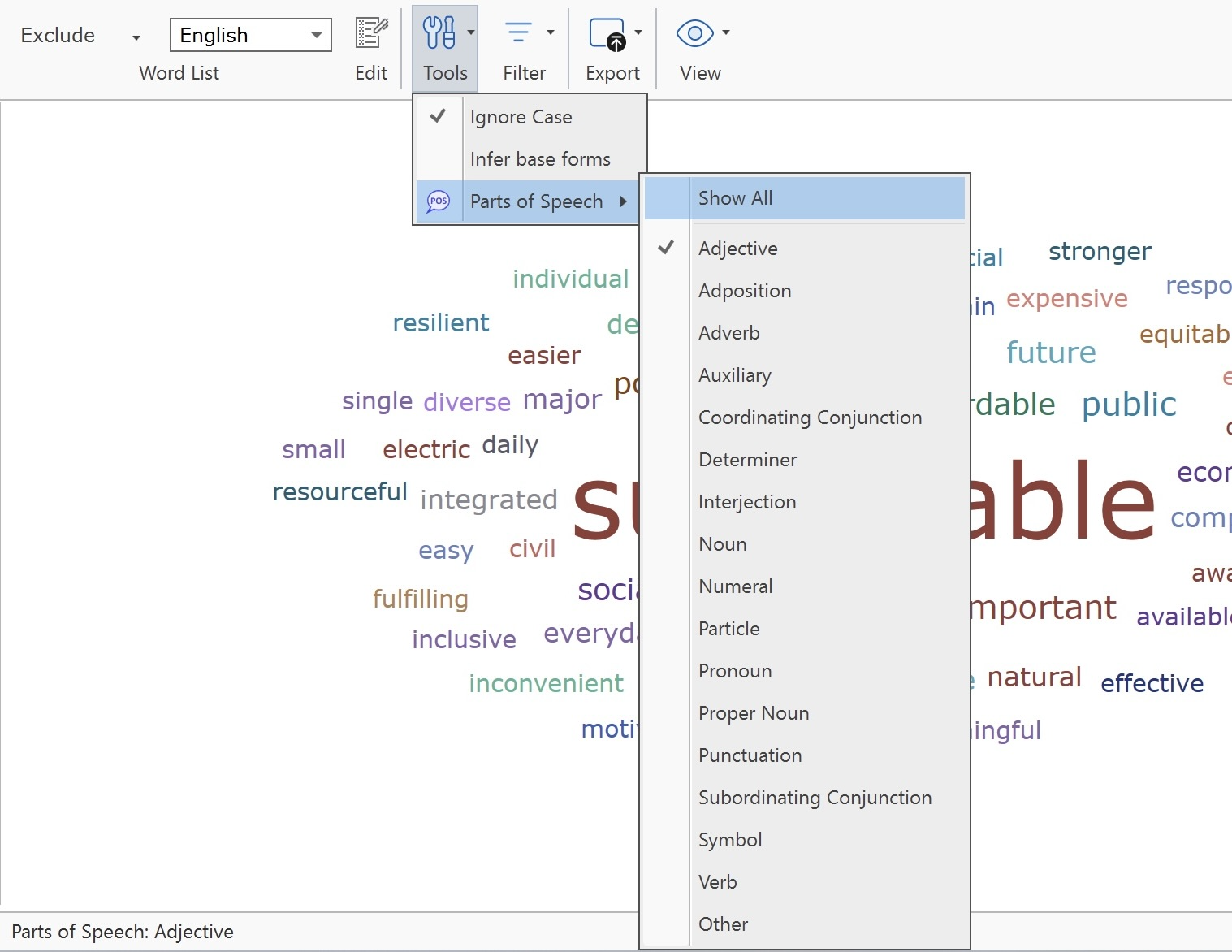Viewport: 1232px width, 952px height.
Task: Click the word 'resilient' in the word cloud
Action: coord(441,322)
